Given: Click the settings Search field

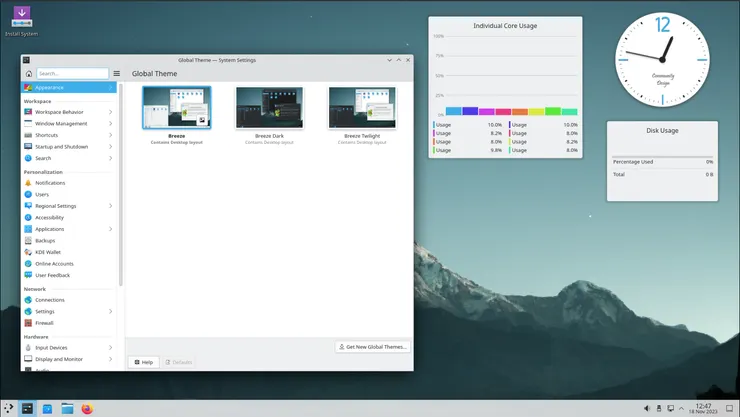Looking at the screenshot, I should point(72,73).
